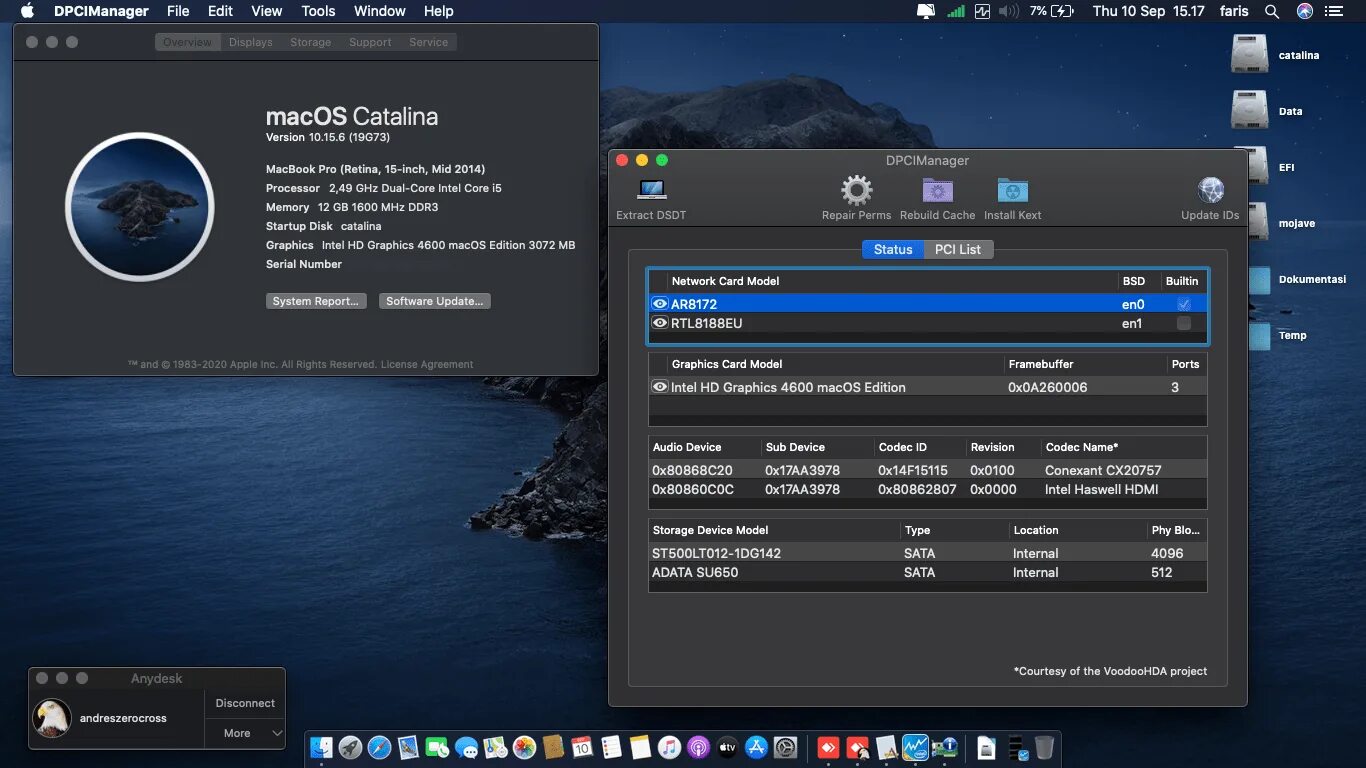Open the Temp folder on desktop
1366x768 pixels.
coord(1258,335)
